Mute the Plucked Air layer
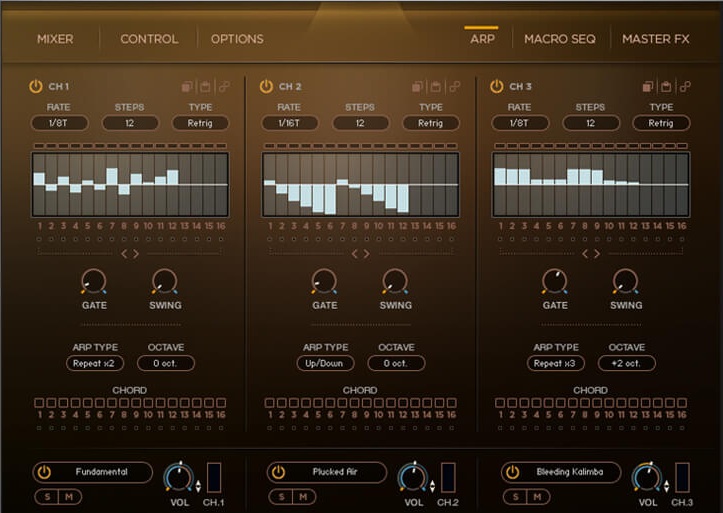This screenshot has height=513, width=723. tap(304, 497)
